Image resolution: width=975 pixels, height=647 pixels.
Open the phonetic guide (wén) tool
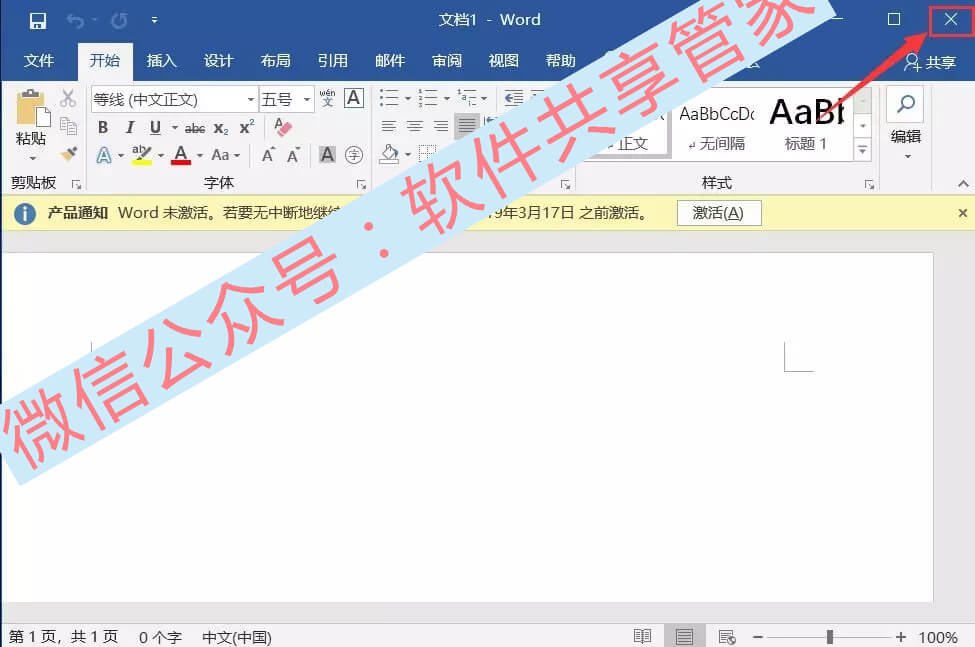click(327, 98)
